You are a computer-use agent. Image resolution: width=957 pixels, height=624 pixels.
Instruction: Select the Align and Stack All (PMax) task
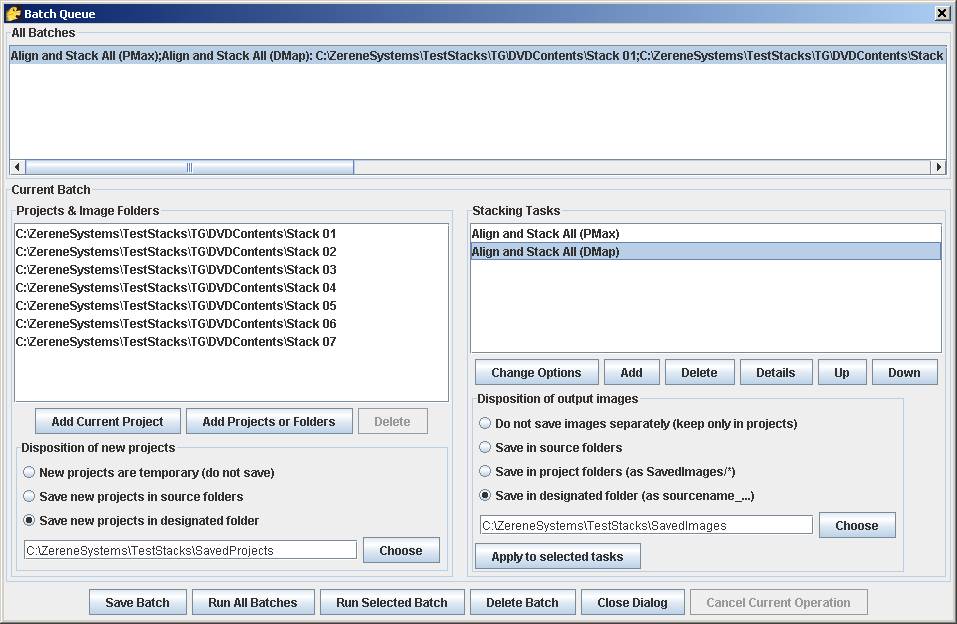tap(706, 234)
